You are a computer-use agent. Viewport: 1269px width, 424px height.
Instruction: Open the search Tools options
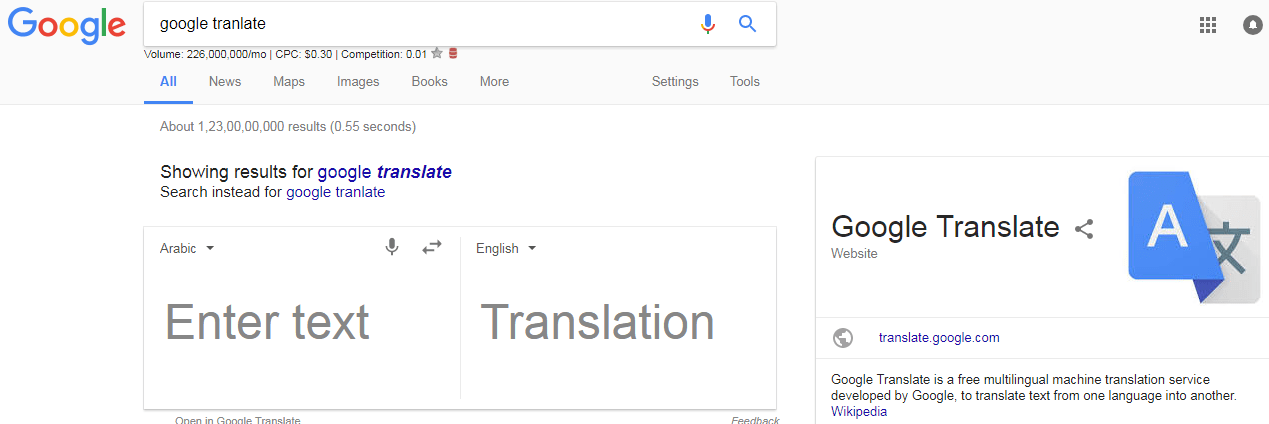click(745, 82)
